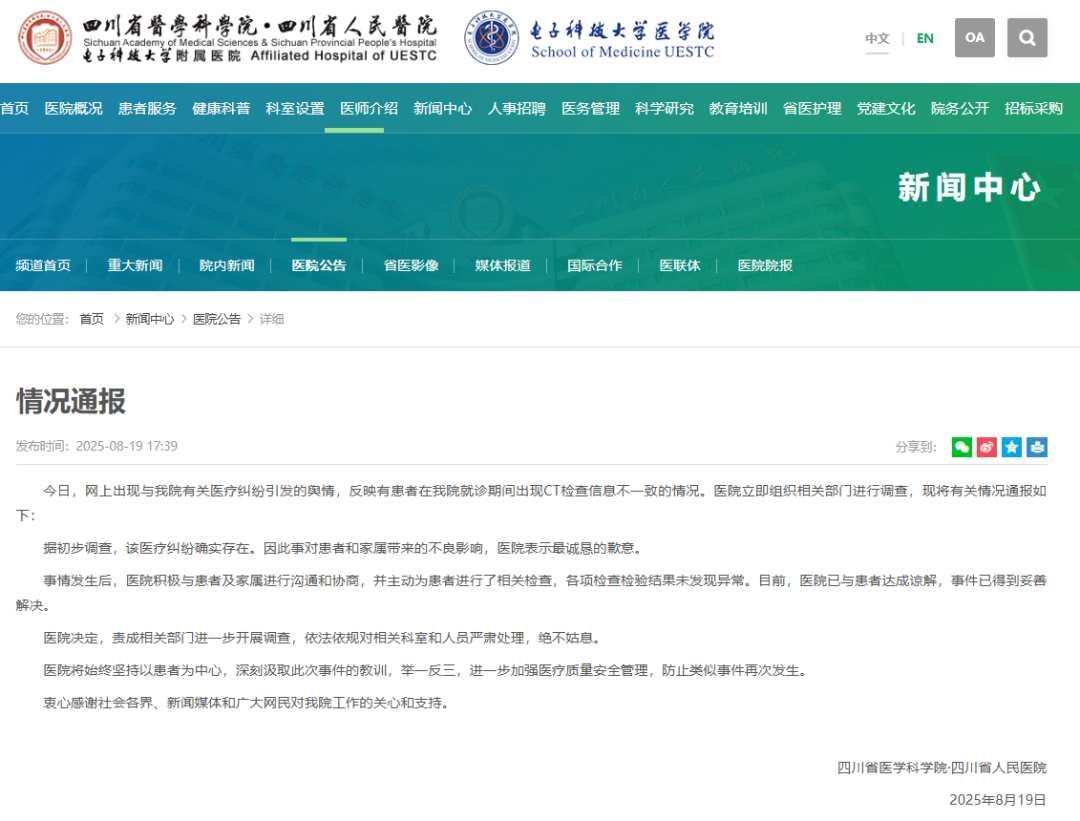Go to 院内新闻 sub-tab

tap(227, 266)
